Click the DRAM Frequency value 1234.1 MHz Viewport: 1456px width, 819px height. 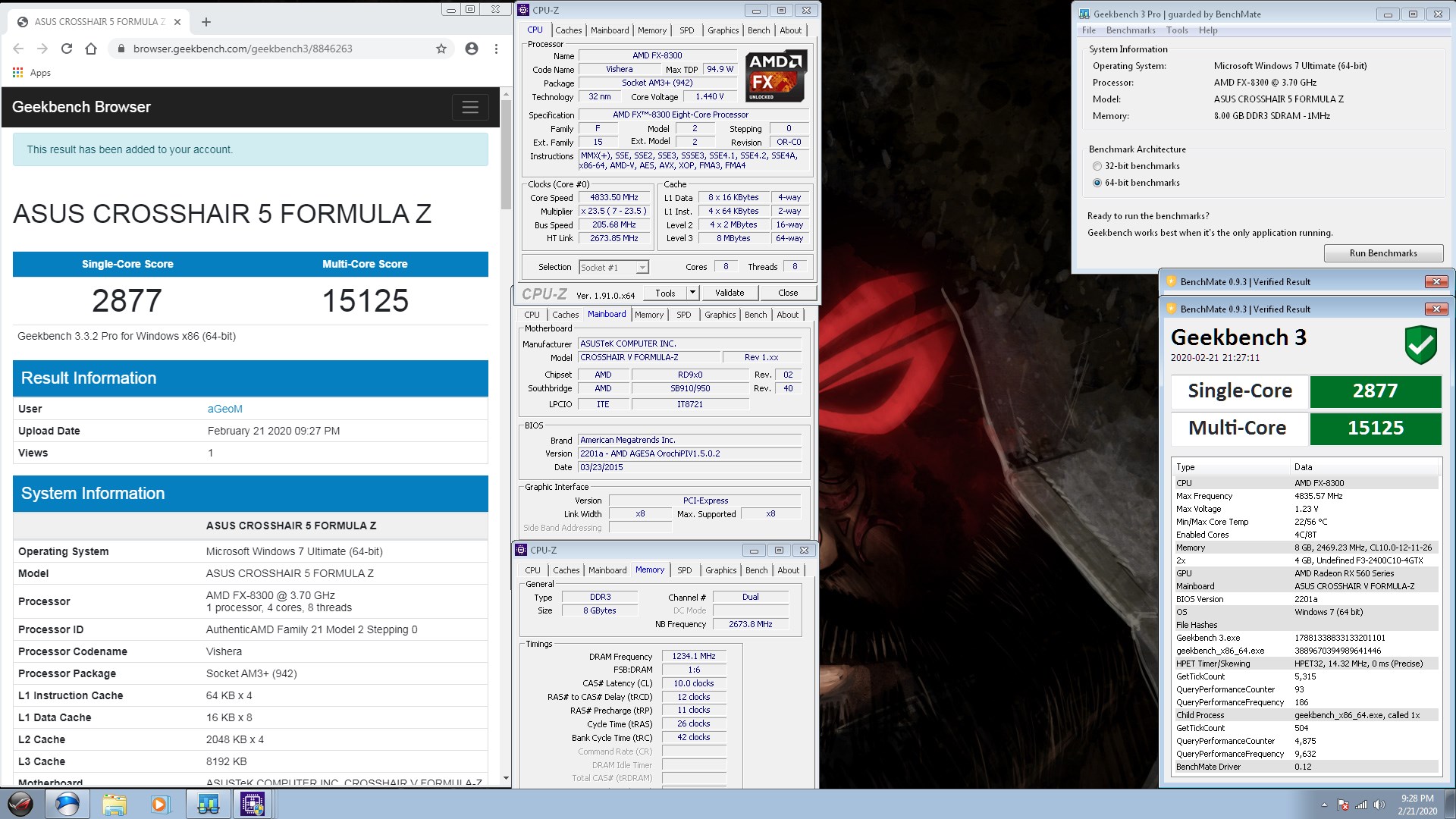point(694,657)
